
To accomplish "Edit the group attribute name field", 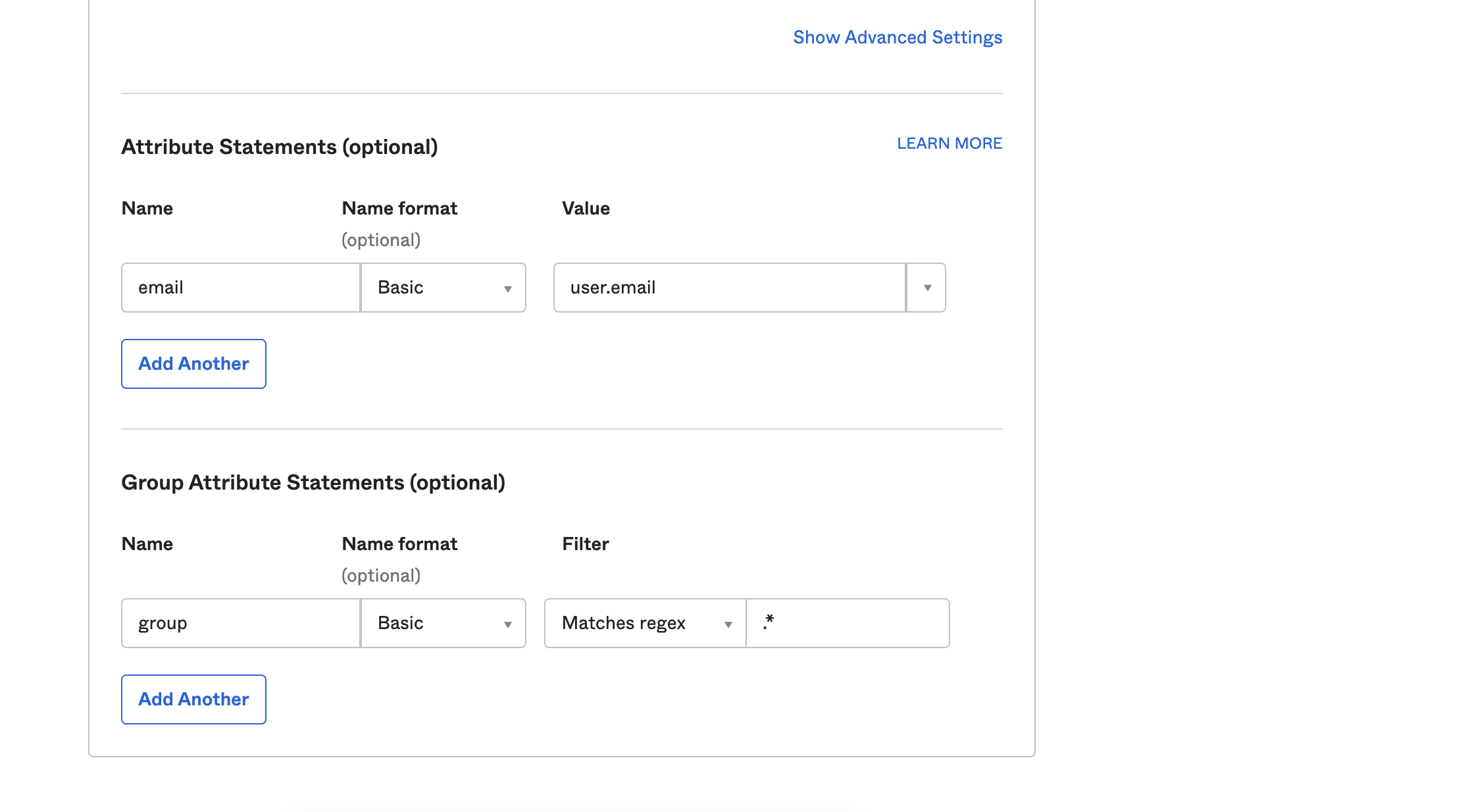I will pyautogui.click(x=241, y=623).
